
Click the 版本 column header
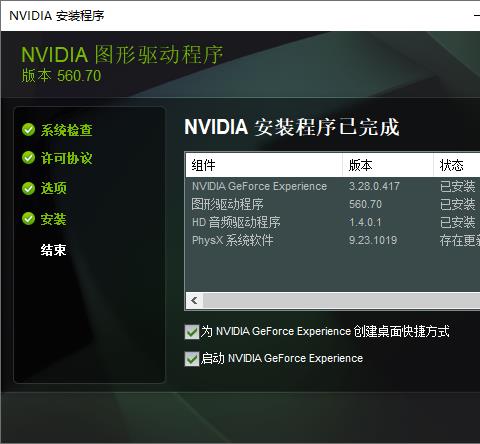tap(388, 165)
